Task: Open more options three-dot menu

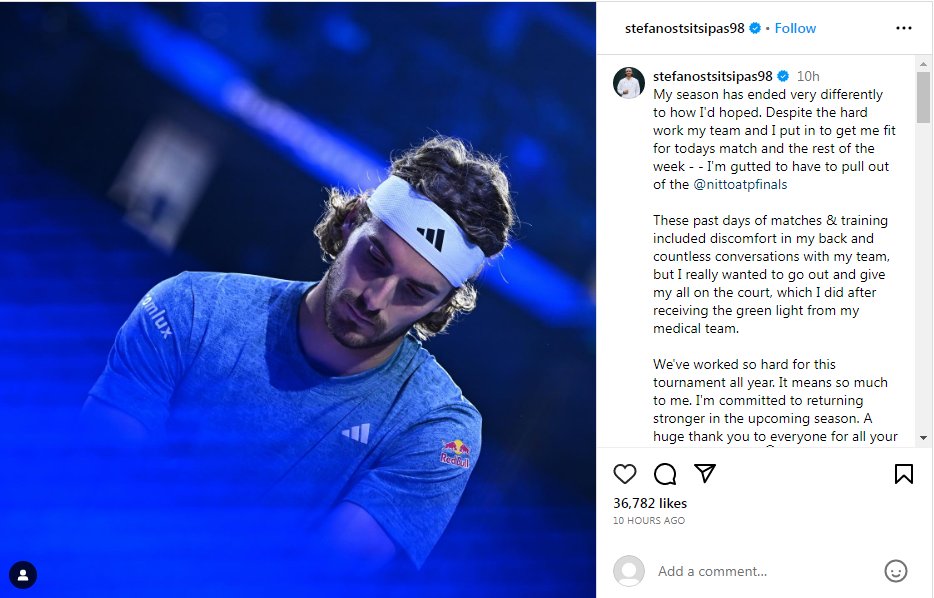Action: (904, 28)
